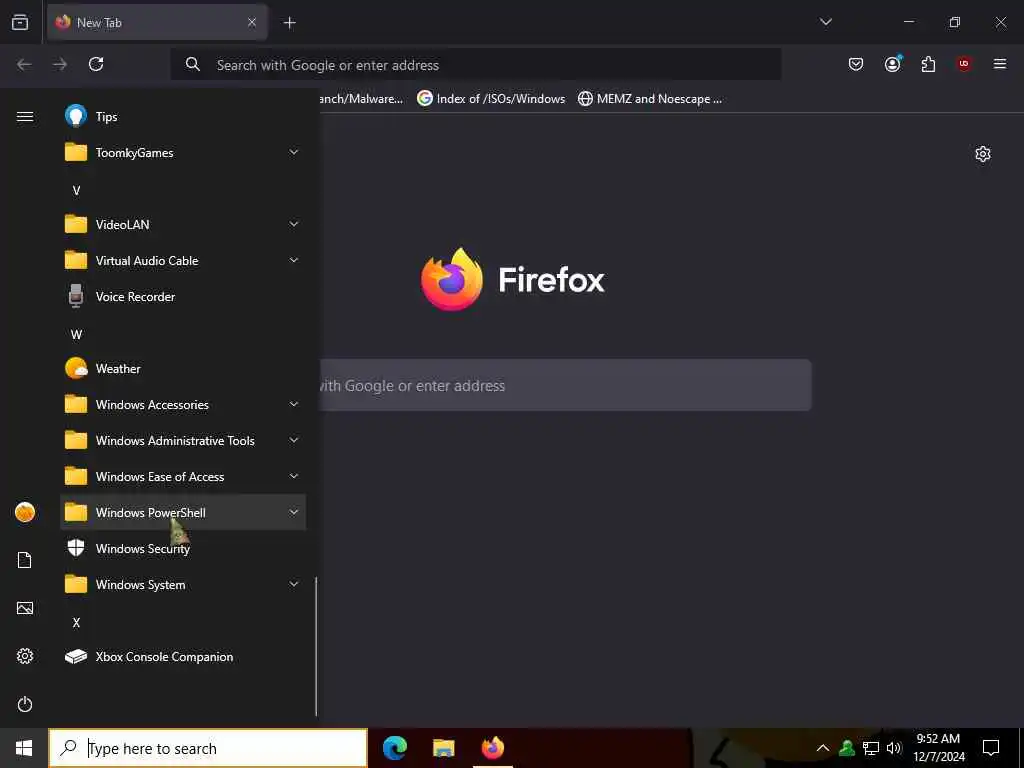Open uBlock Origin extension
Image resolution: width=1024 pixels, height=768 pixels.
point(964,64)
